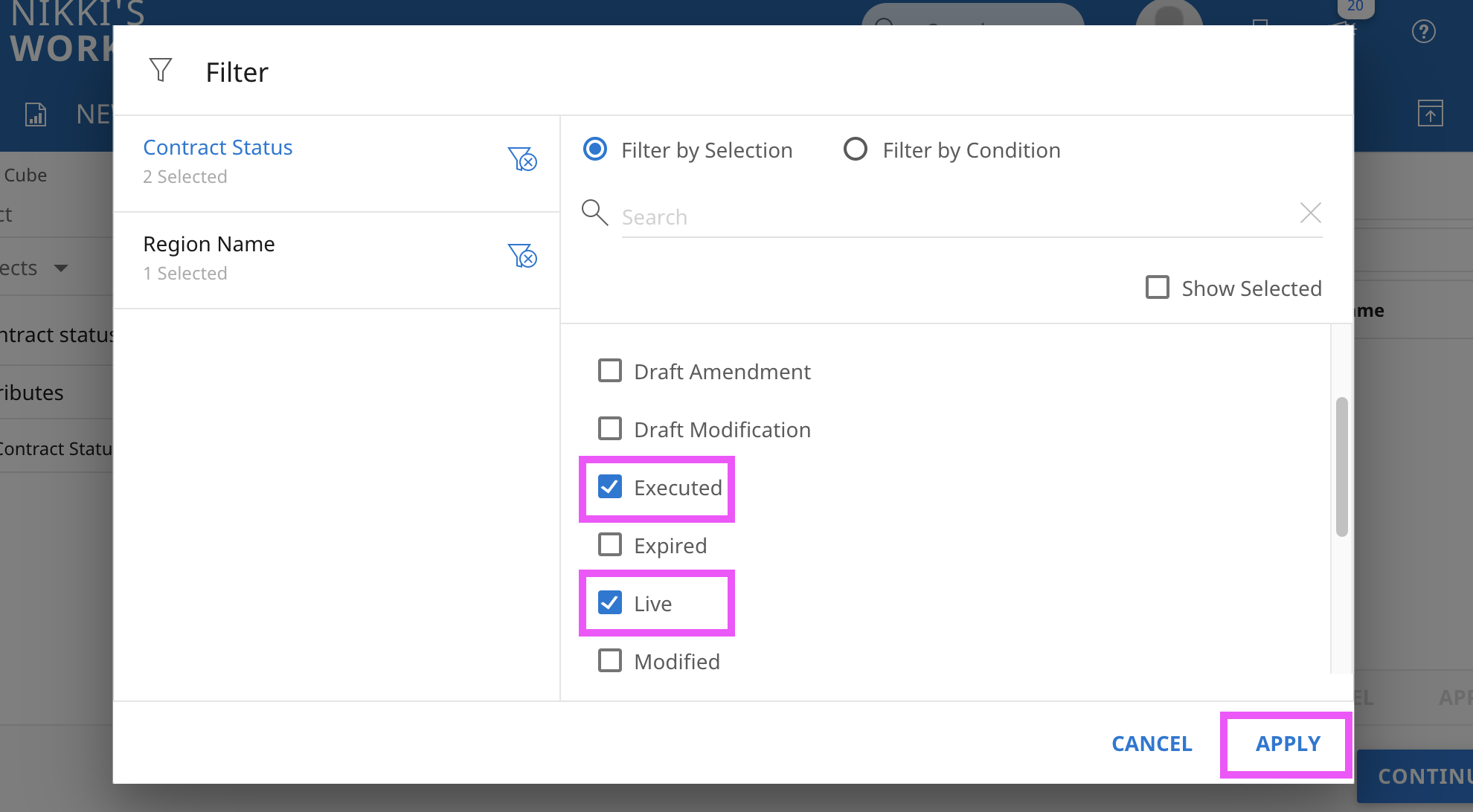Enable the Show Selected checkbox

click(x=1158, y=288)
